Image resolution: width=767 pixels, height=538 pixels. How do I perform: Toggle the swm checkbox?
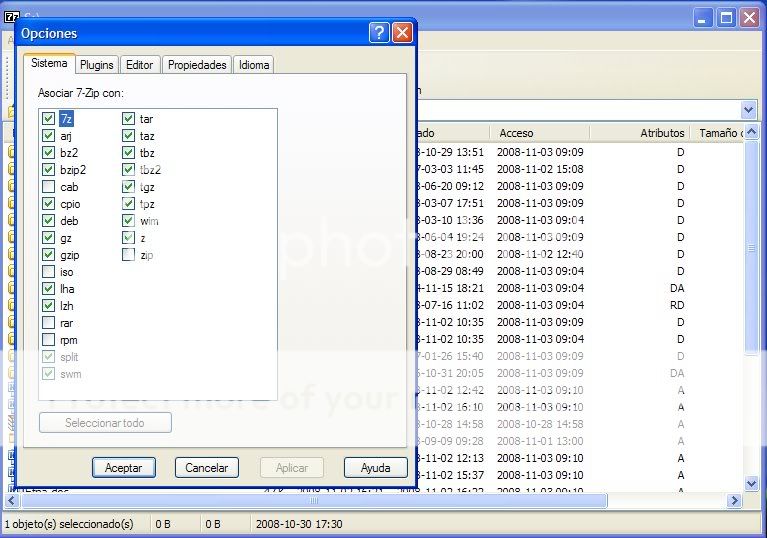pyautogui.click(x=48, y=374)
